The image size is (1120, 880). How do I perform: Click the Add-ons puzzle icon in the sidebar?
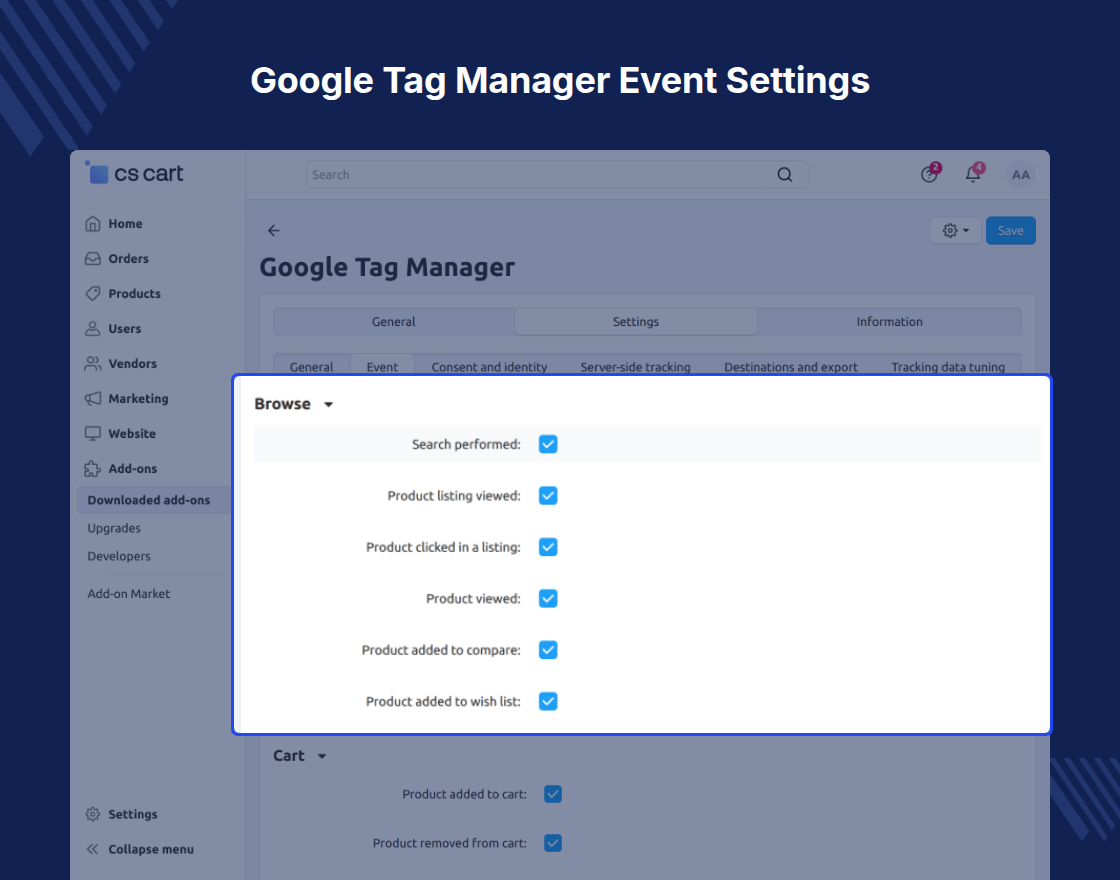(x=93, y=469)
